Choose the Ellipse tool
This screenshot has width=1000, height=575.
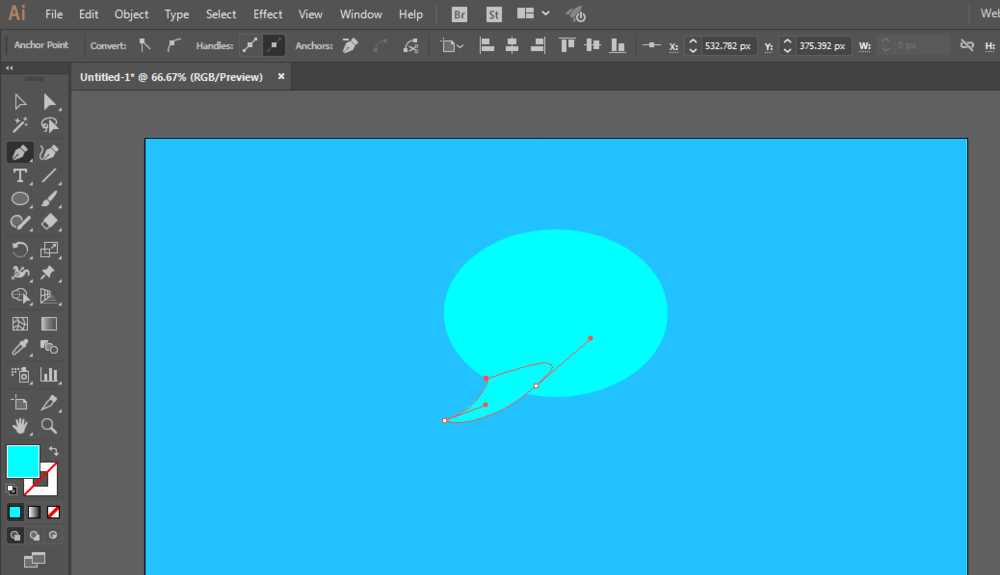tap(20, 199)
